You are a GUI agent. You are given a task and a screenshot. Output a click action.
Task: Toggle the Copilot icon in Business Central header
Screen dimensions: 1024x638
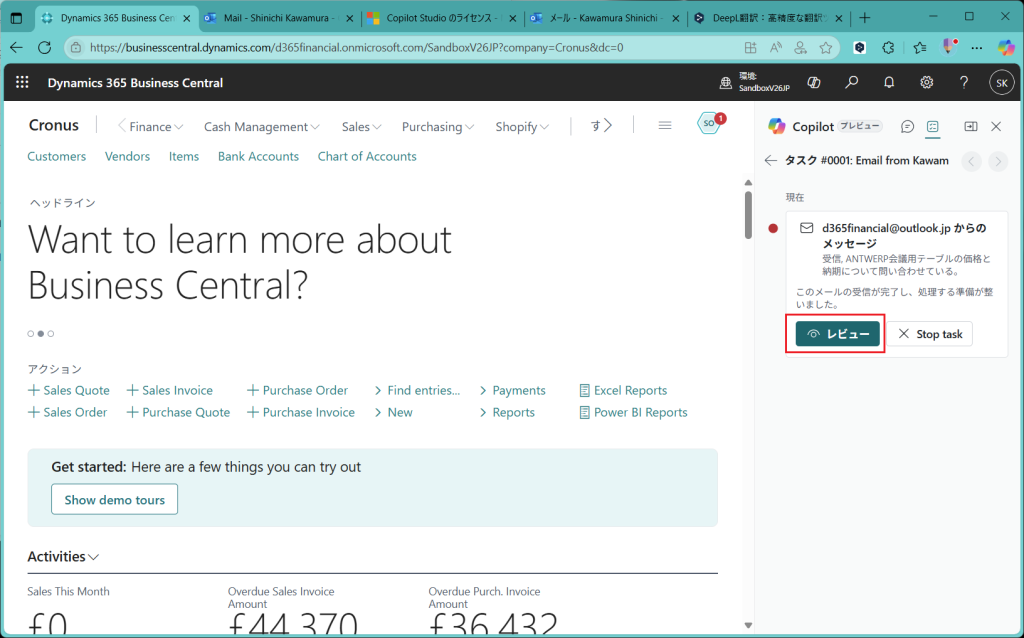tap(814, 82)
